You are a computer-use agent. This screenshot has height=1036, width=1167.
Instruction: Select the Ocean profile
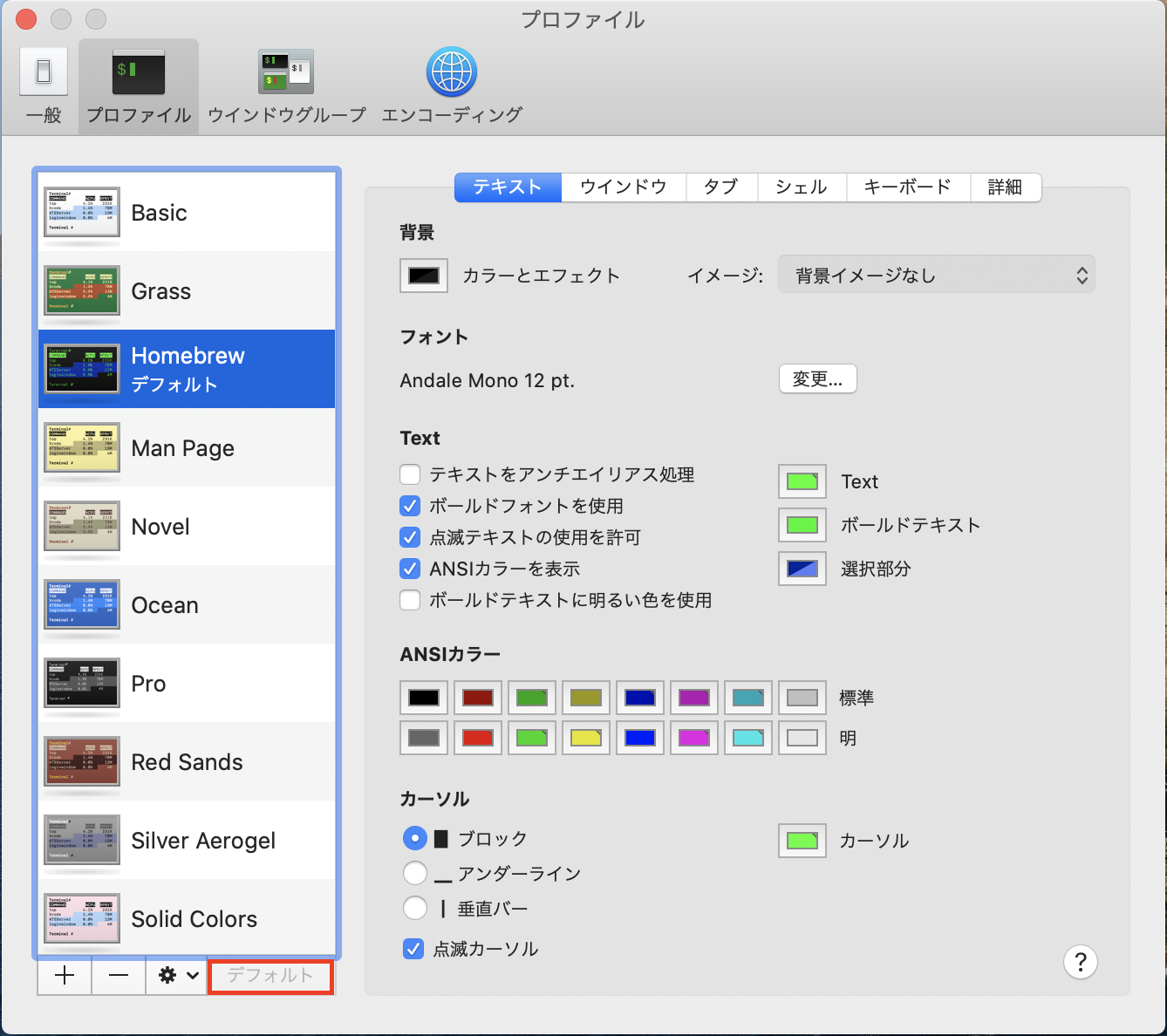(187, 604)
